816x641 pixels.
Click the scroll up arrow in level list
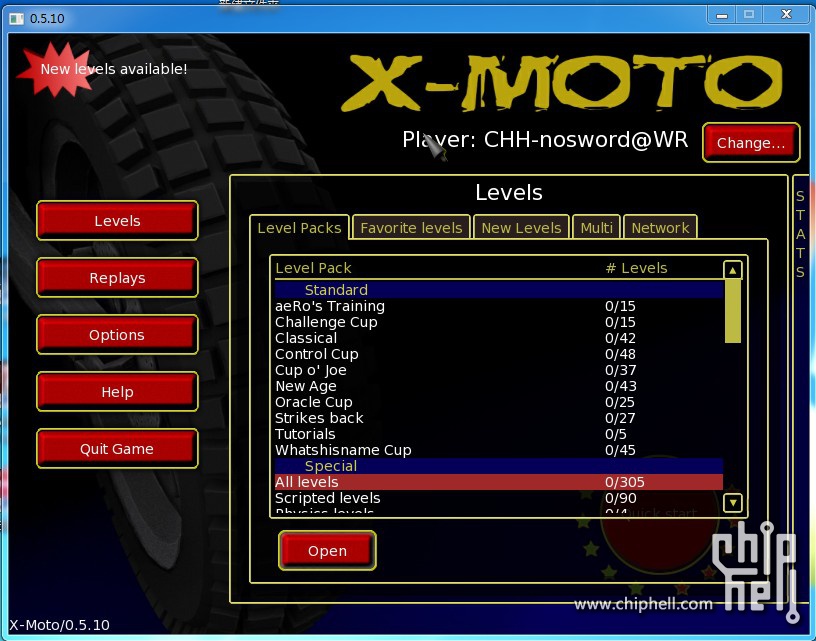tap(732, 270)
